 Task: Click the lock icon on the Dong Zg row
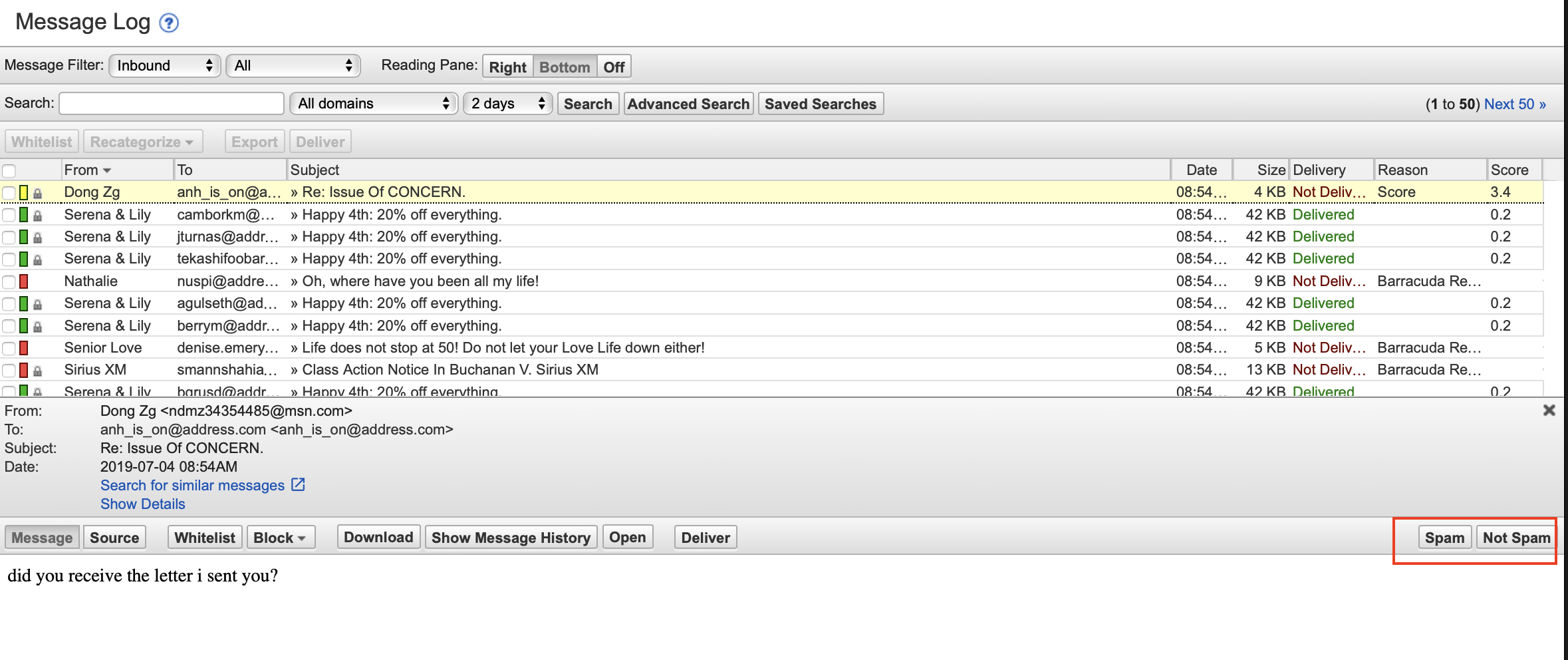coord(38,193)
